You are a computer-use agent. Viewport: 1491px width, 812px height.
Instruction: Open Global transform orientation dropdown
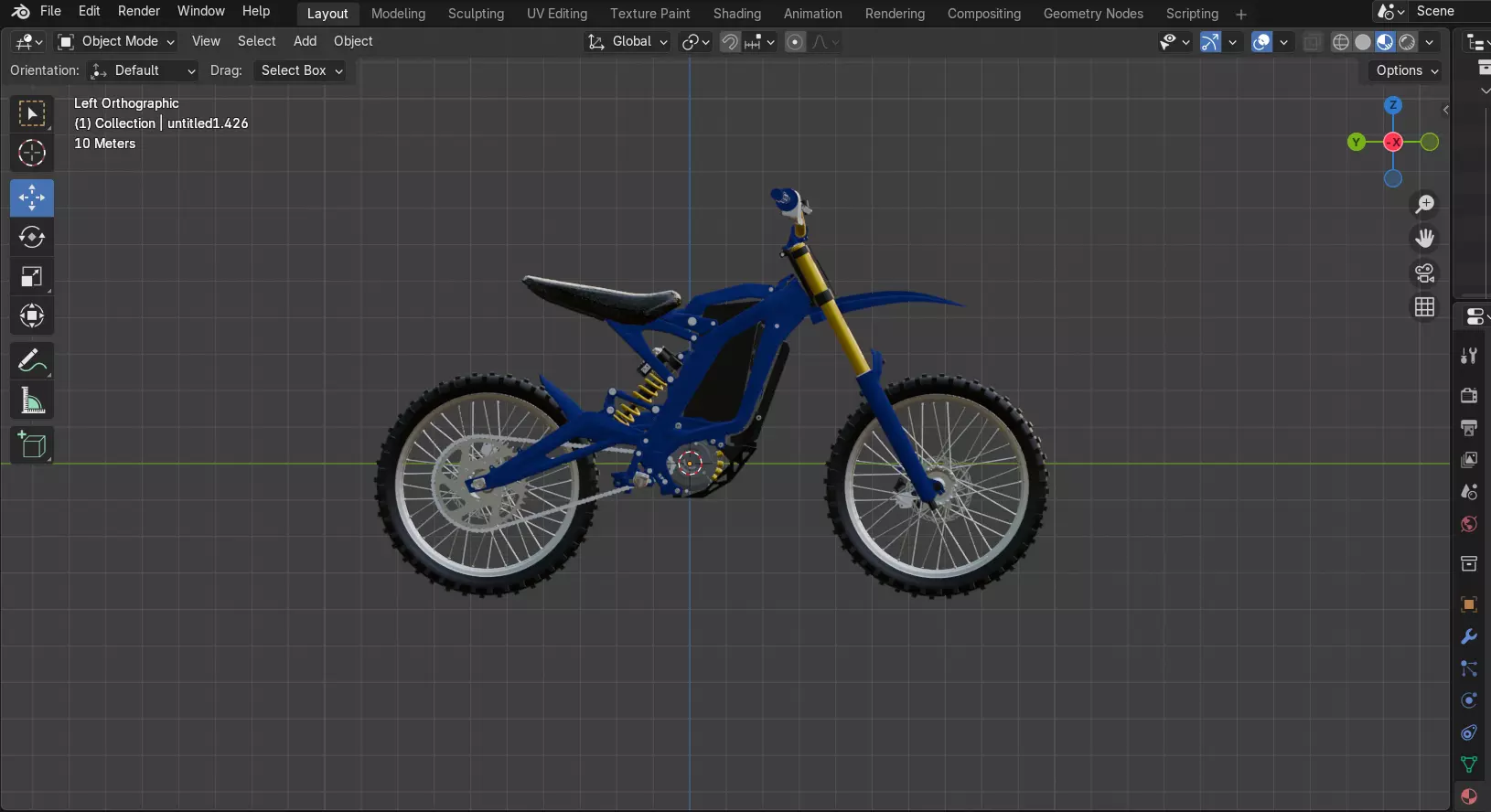tap(628, 41)
